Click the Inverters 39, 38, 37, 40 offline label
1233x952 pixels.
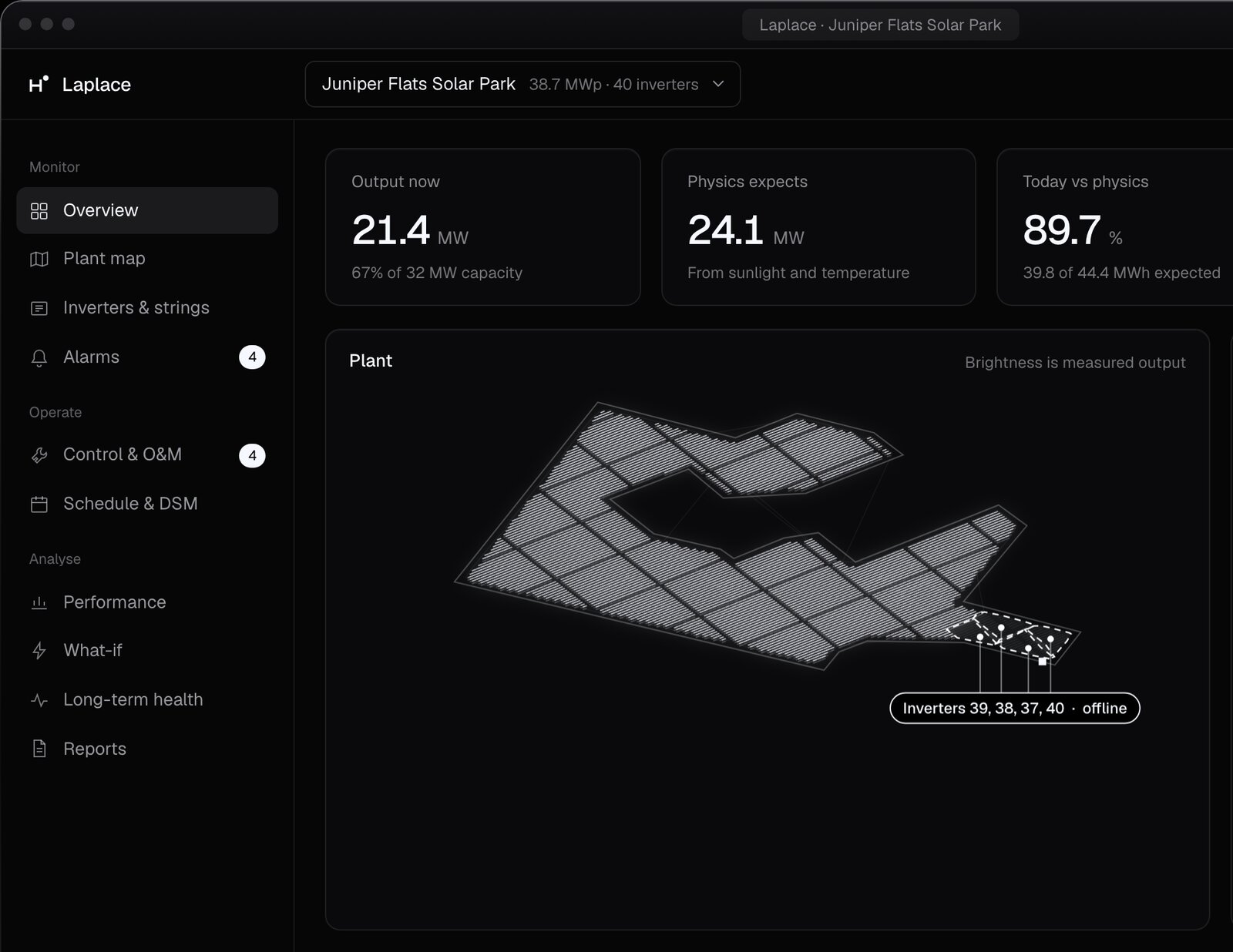tap(1015, 708)
